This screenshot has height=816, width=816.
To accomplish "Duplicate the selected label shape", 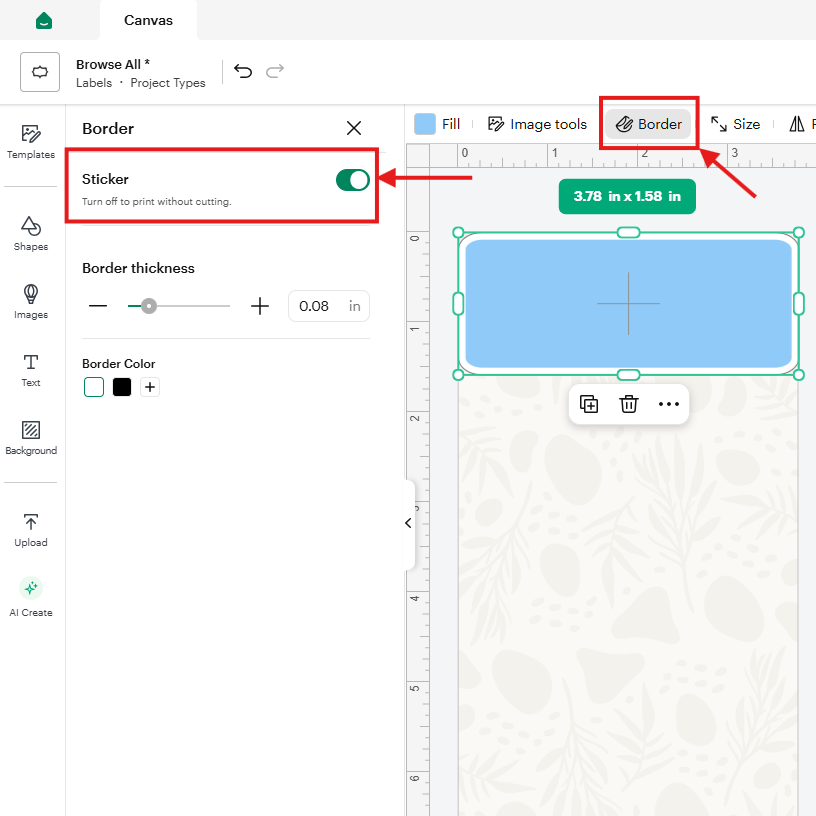I will click(x=589, y=404).
